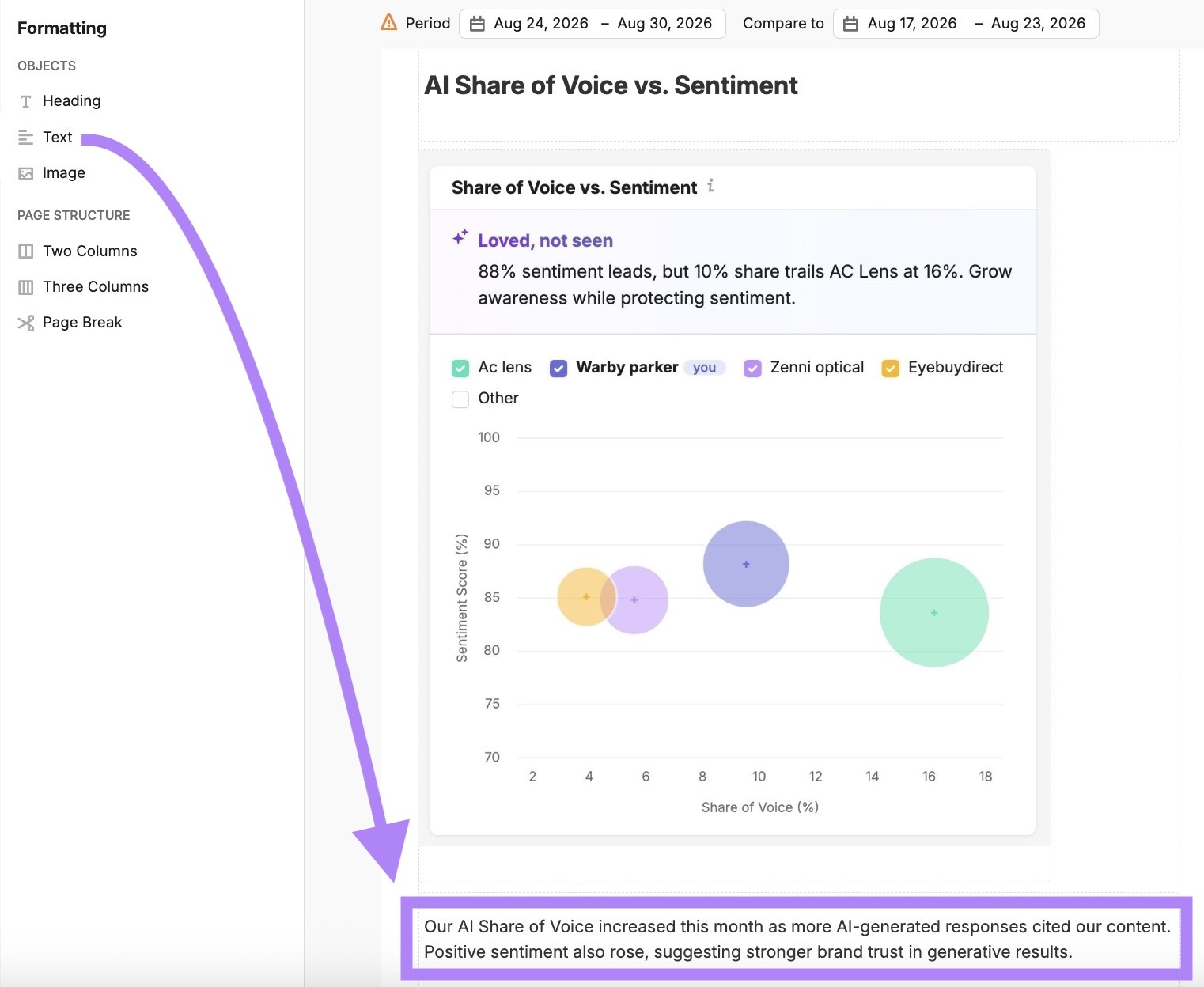Screen dimensions: 1204x987
Task: Click the Formatting panel title
Action: [62, 28]
